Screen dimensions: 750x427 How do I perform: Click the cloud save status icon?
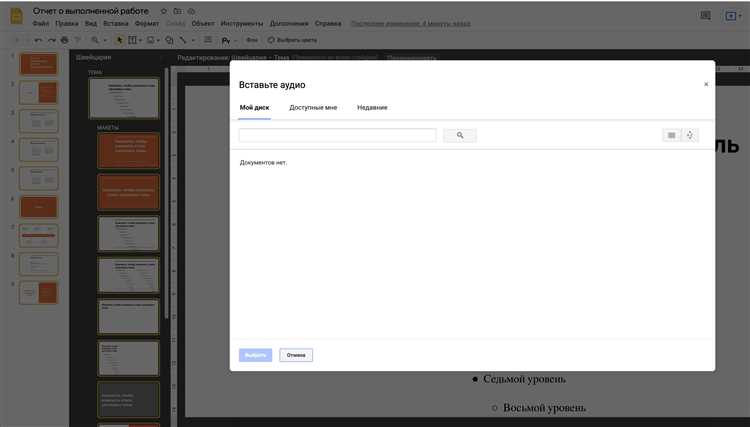click(x=191, y=11)
